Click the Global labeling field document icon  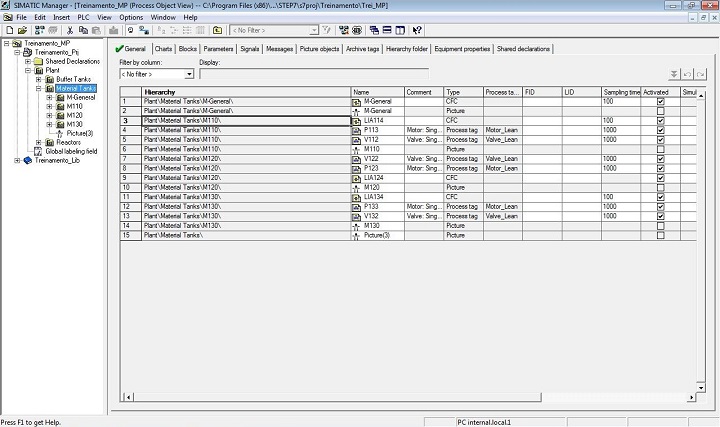point(38,152)
